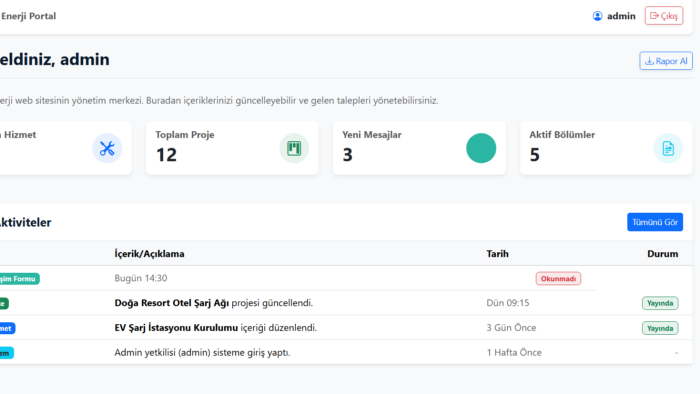This screenshot has width=700, height=394.
Task: Click the blue 'met' type badge
Action: 7,328
